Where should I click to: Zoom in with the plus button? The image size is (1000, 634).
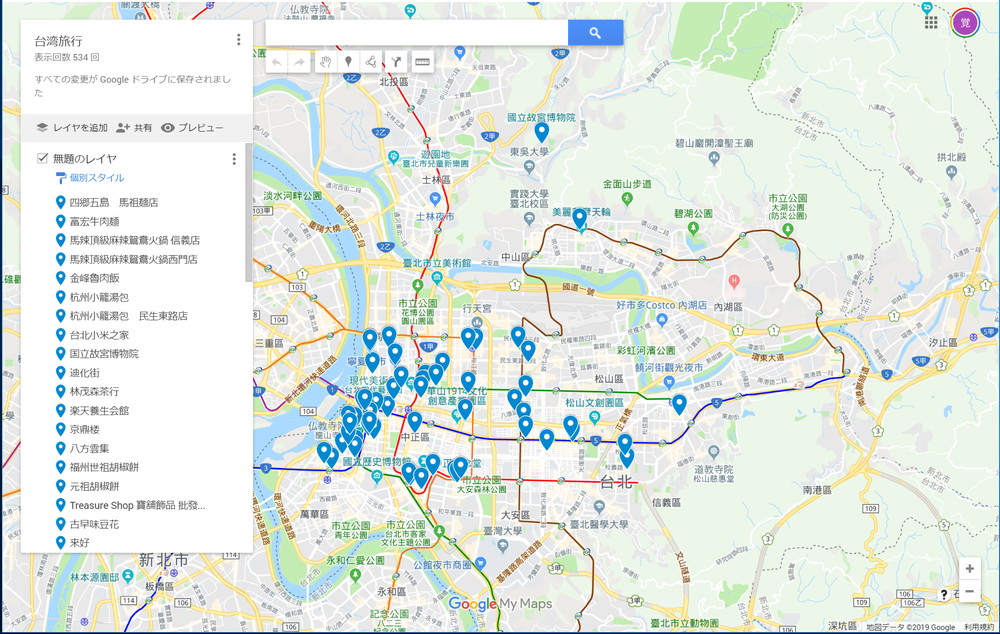point(969,568)
